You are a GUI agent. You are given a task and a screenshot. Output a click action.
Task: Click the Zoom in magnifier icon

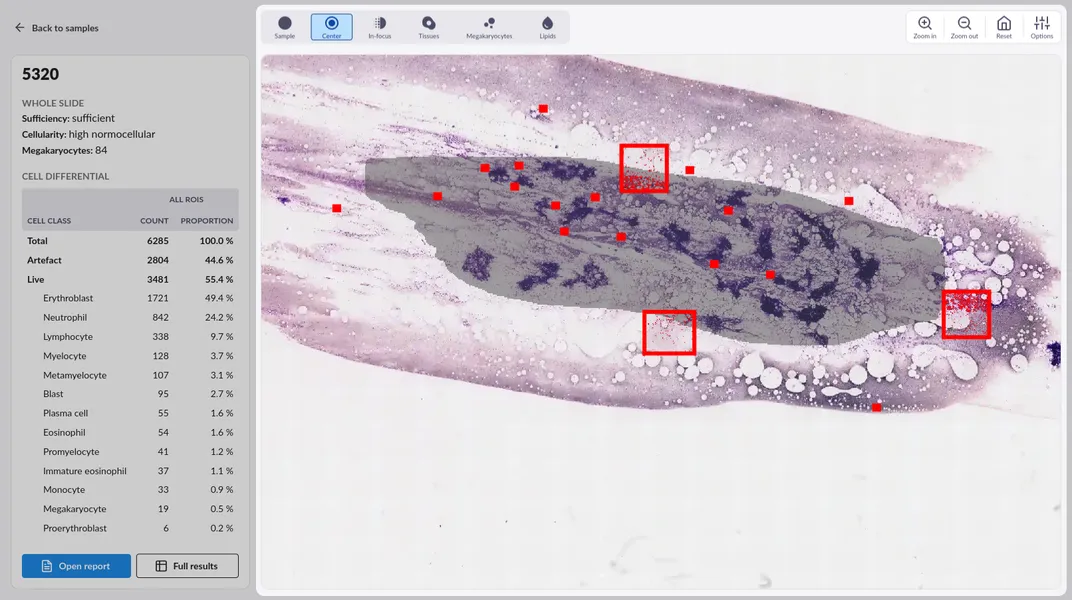925,27
